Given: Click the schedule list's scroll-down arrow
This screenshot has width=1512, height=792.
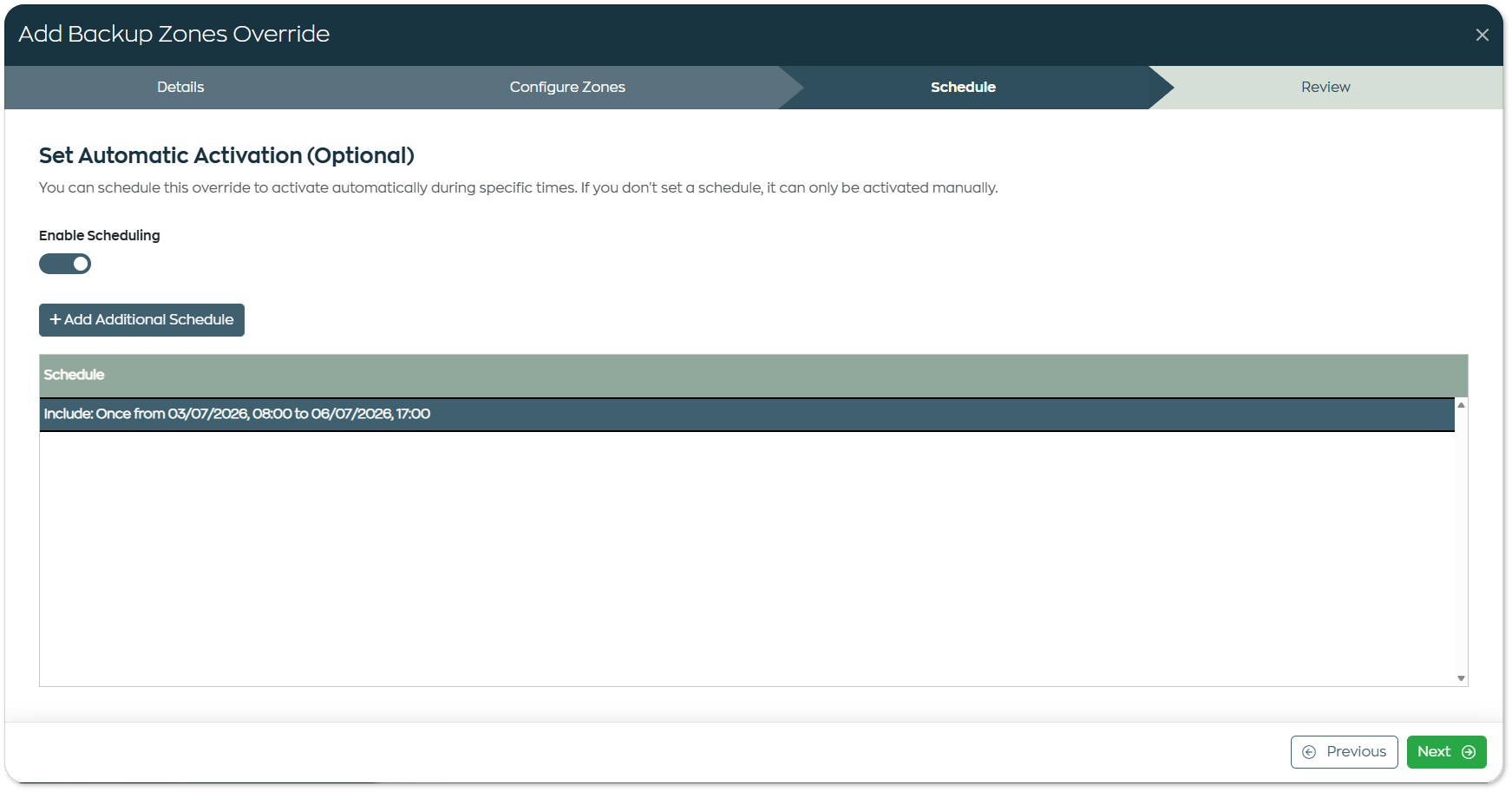Looking at the screenshot, I should [x=1461, y=678].
